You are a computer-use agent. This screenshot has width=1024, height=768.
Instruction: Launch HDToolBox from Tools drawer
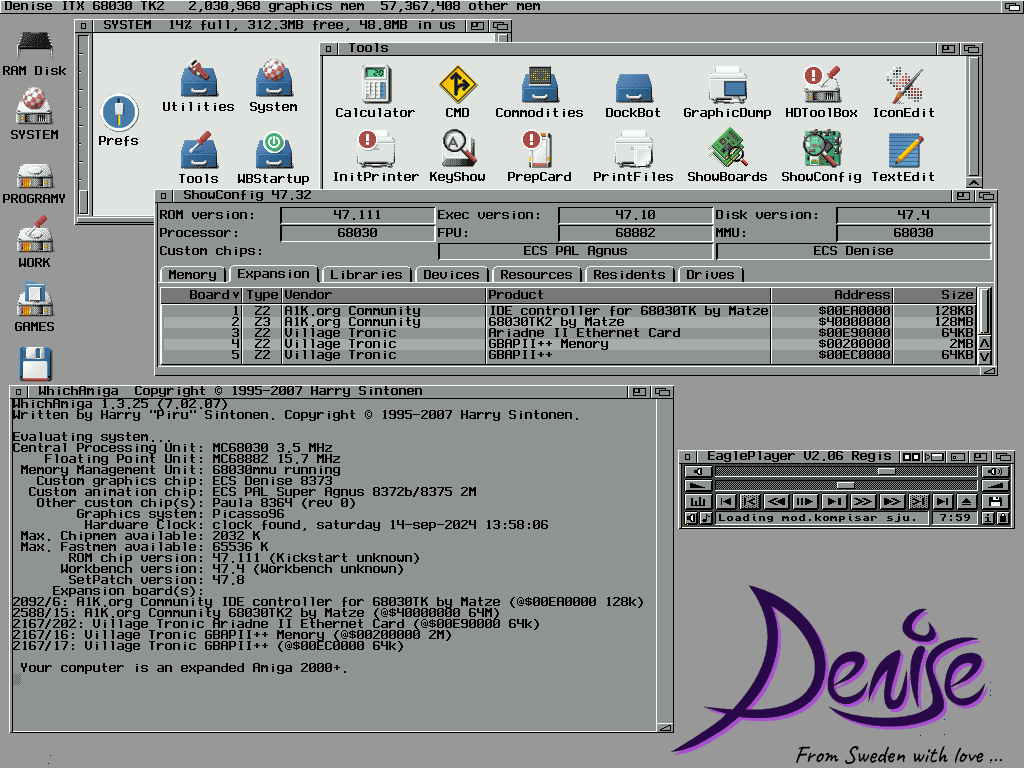click(820, 86)
